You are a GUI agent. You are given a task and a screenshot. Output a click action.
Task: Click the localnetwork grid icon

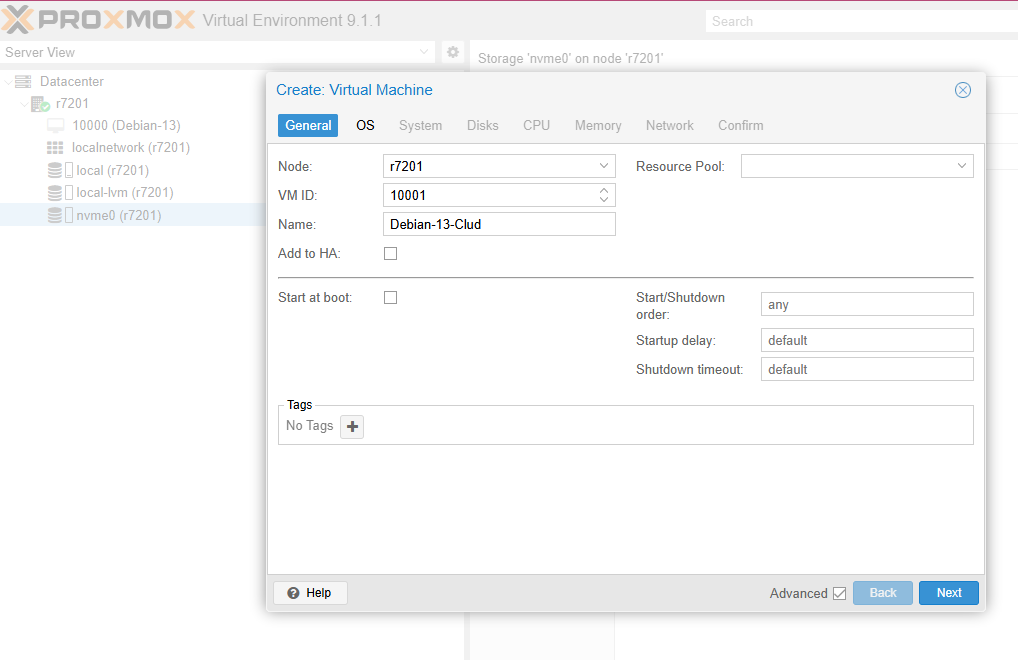(x=55, y=147)
